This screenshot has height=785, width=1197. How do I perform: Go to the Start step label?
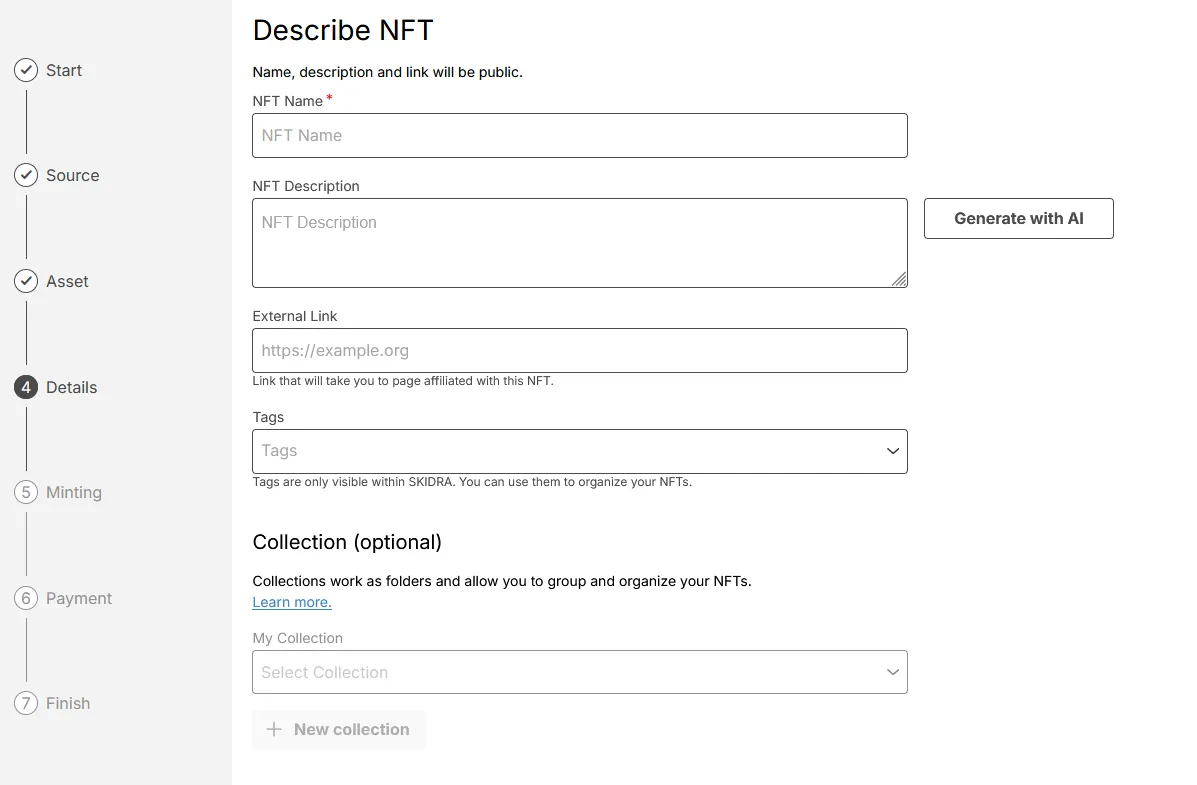(x=64, y=70)
